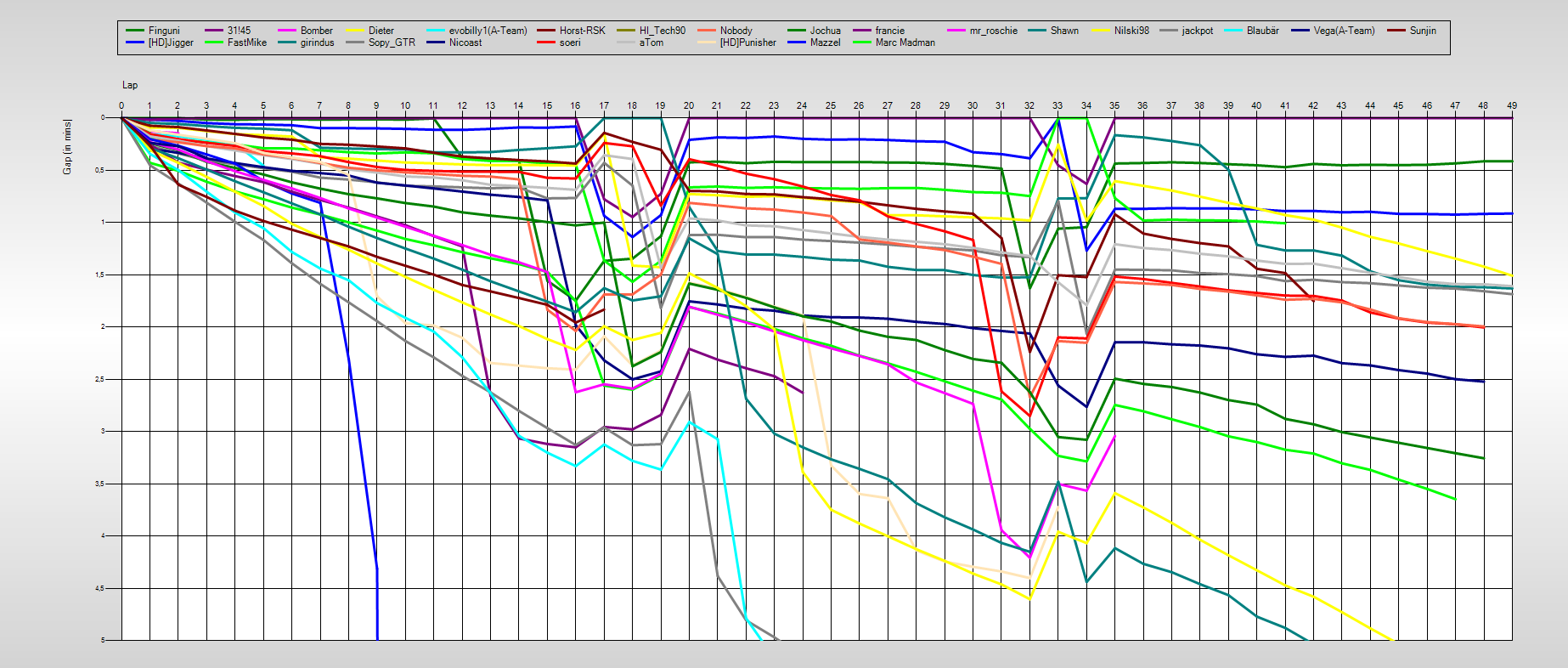Click the Sopy_GTR gray legend swatch

358,42
